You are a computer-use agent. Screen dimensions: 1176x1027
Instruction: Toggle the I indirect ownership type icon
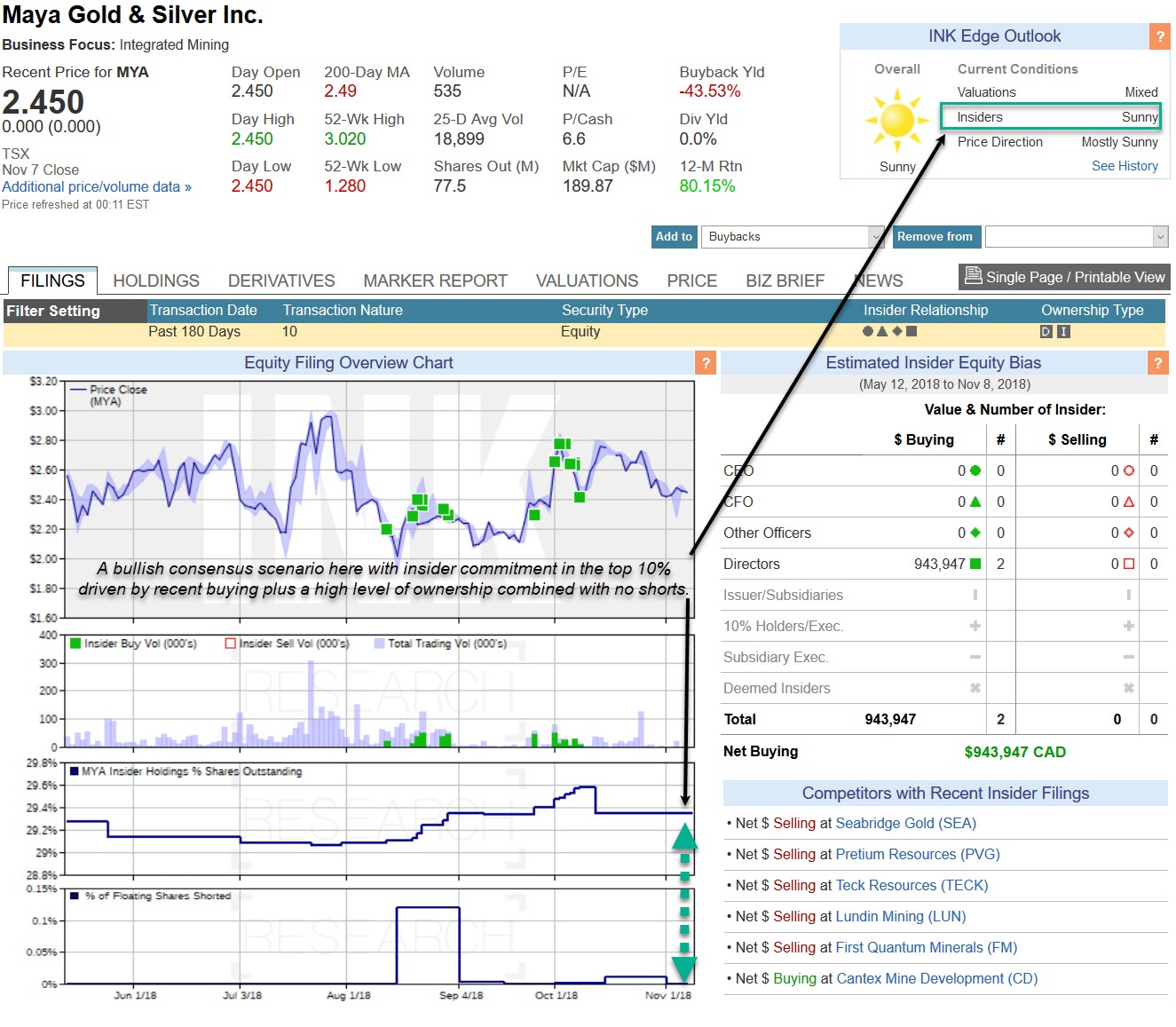(x=1063, y=331)
